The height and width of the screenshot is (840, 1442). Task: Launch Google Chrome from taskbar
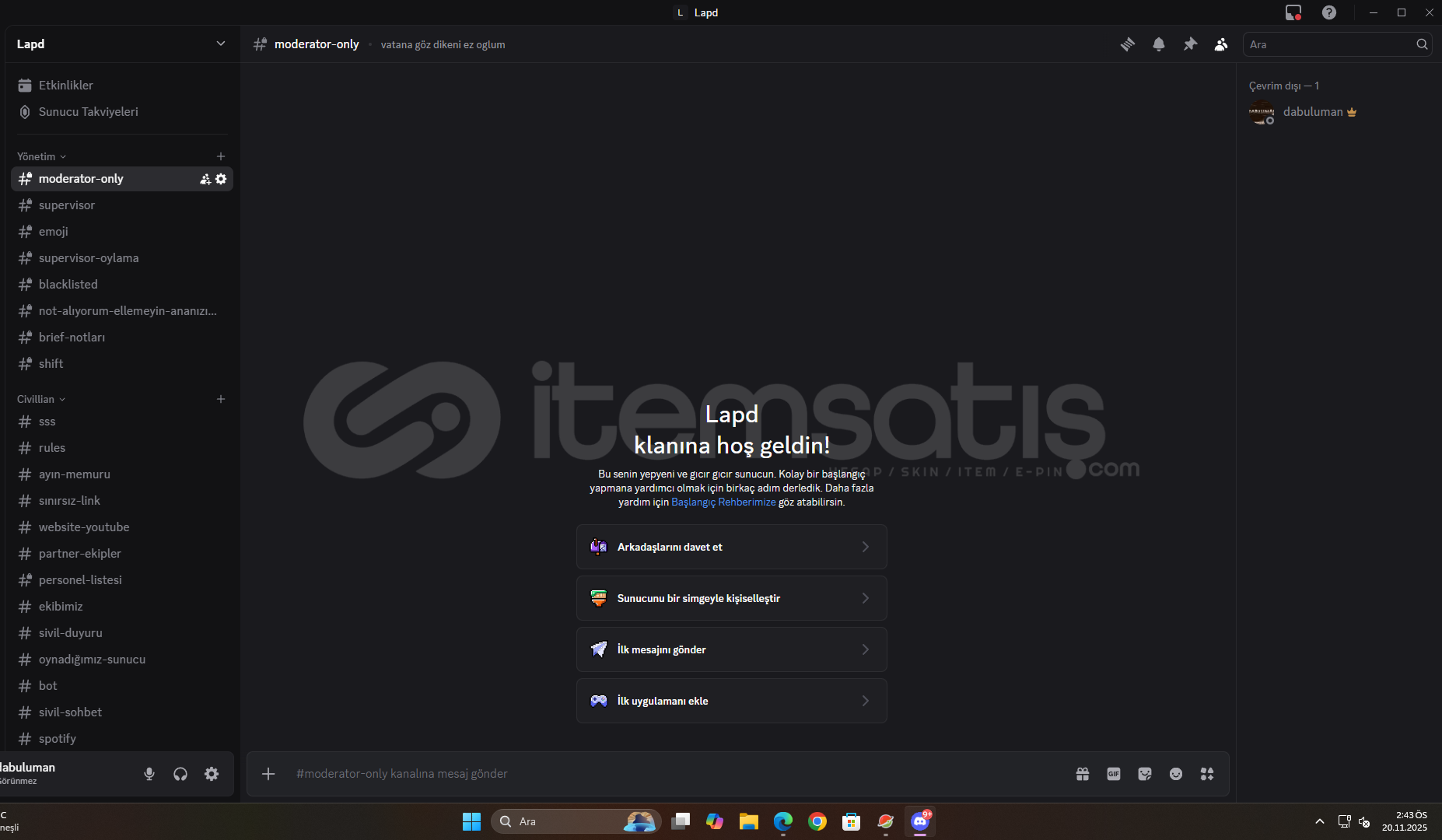pos(817,821)
